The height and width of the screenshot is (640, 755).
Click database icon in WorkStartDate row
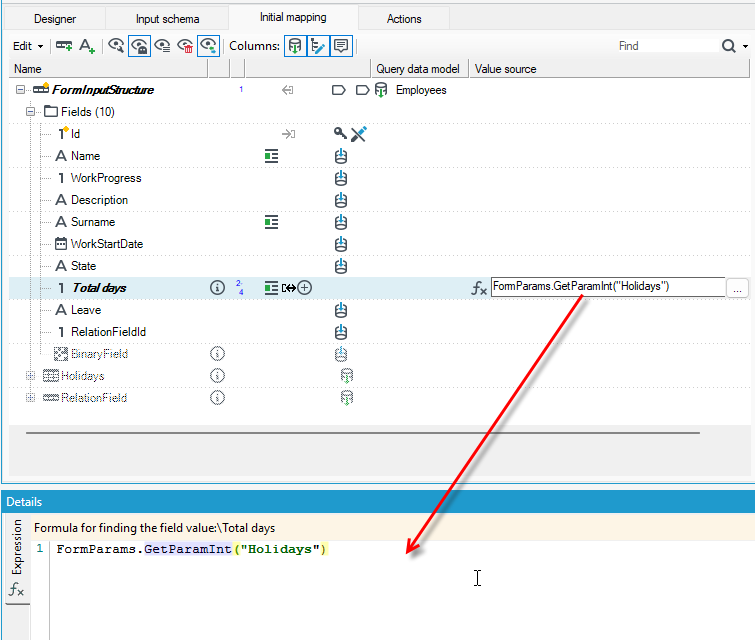coord(341,244)
